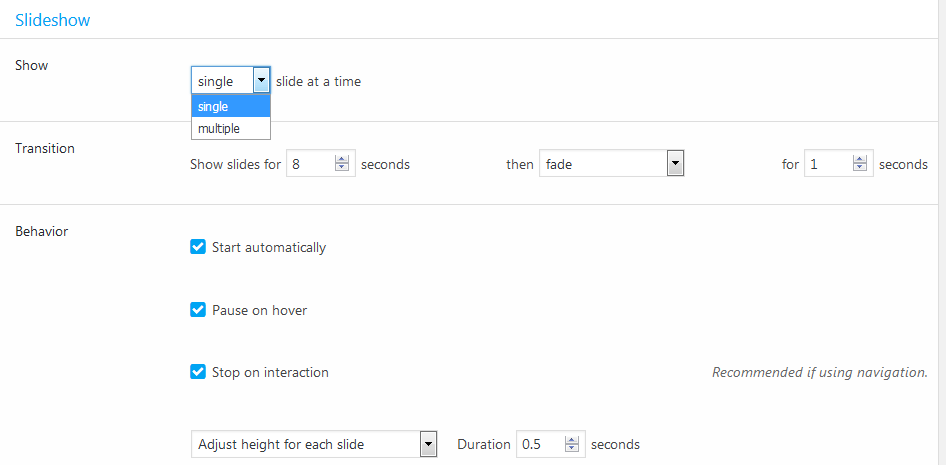The height and width of the screenshot is (465, 946).
Task: Increase the height adjust Duration spinner
Action: (x=572, y=439)
